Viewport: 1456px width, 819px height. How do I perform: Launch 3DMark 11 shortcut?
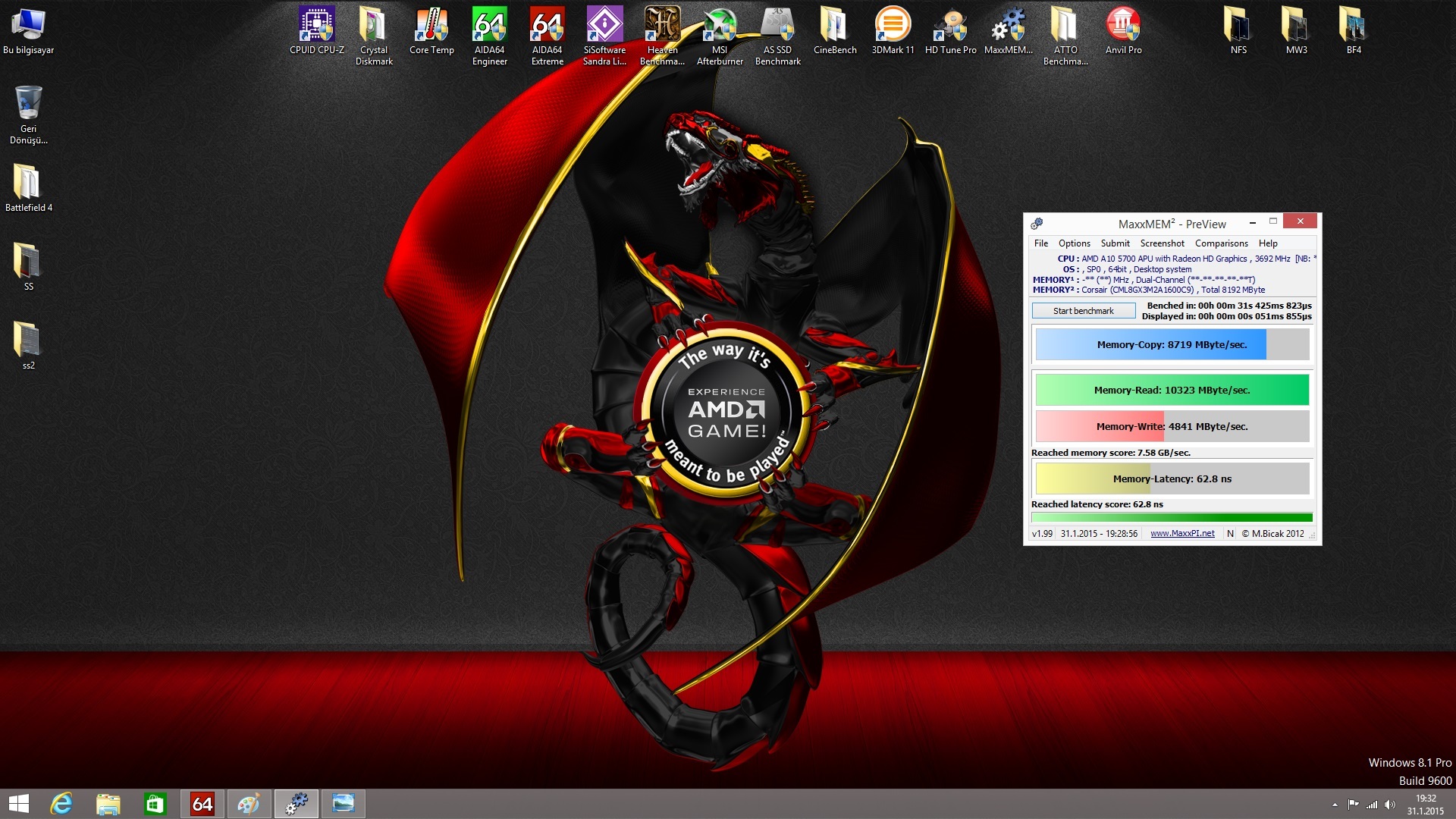893,32
